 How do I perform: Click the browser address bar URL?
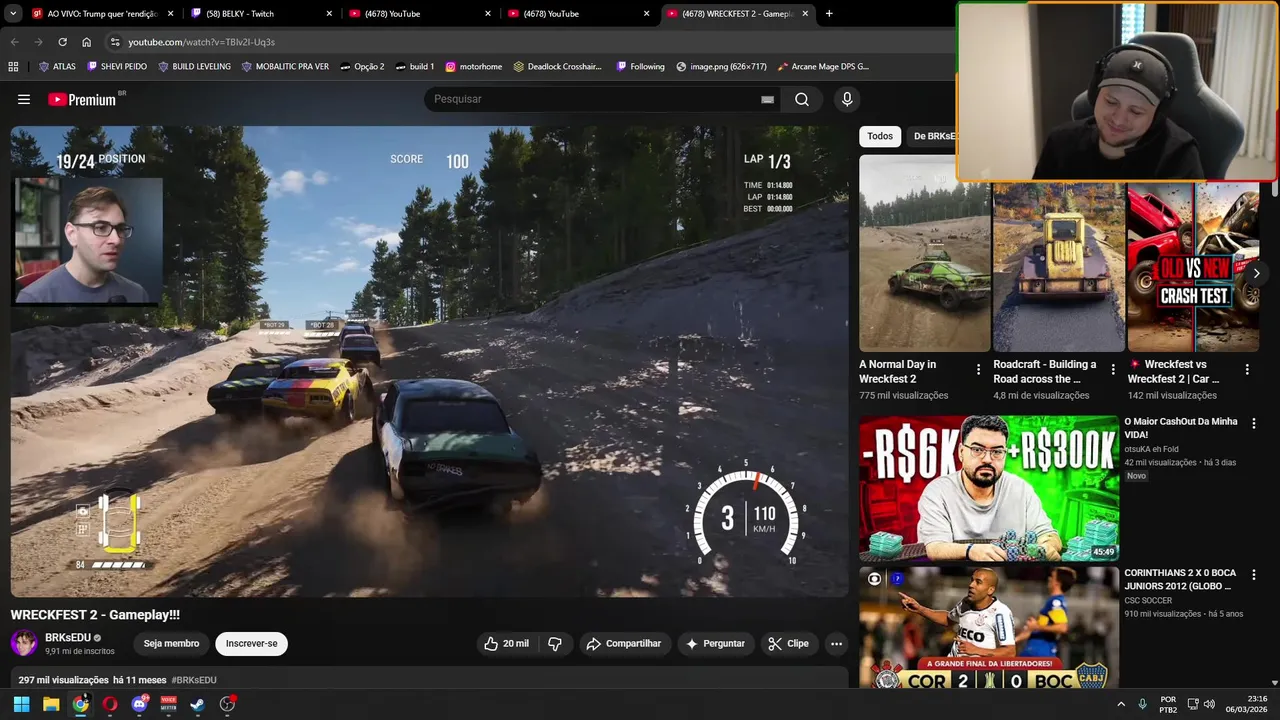tap(201, 42)
